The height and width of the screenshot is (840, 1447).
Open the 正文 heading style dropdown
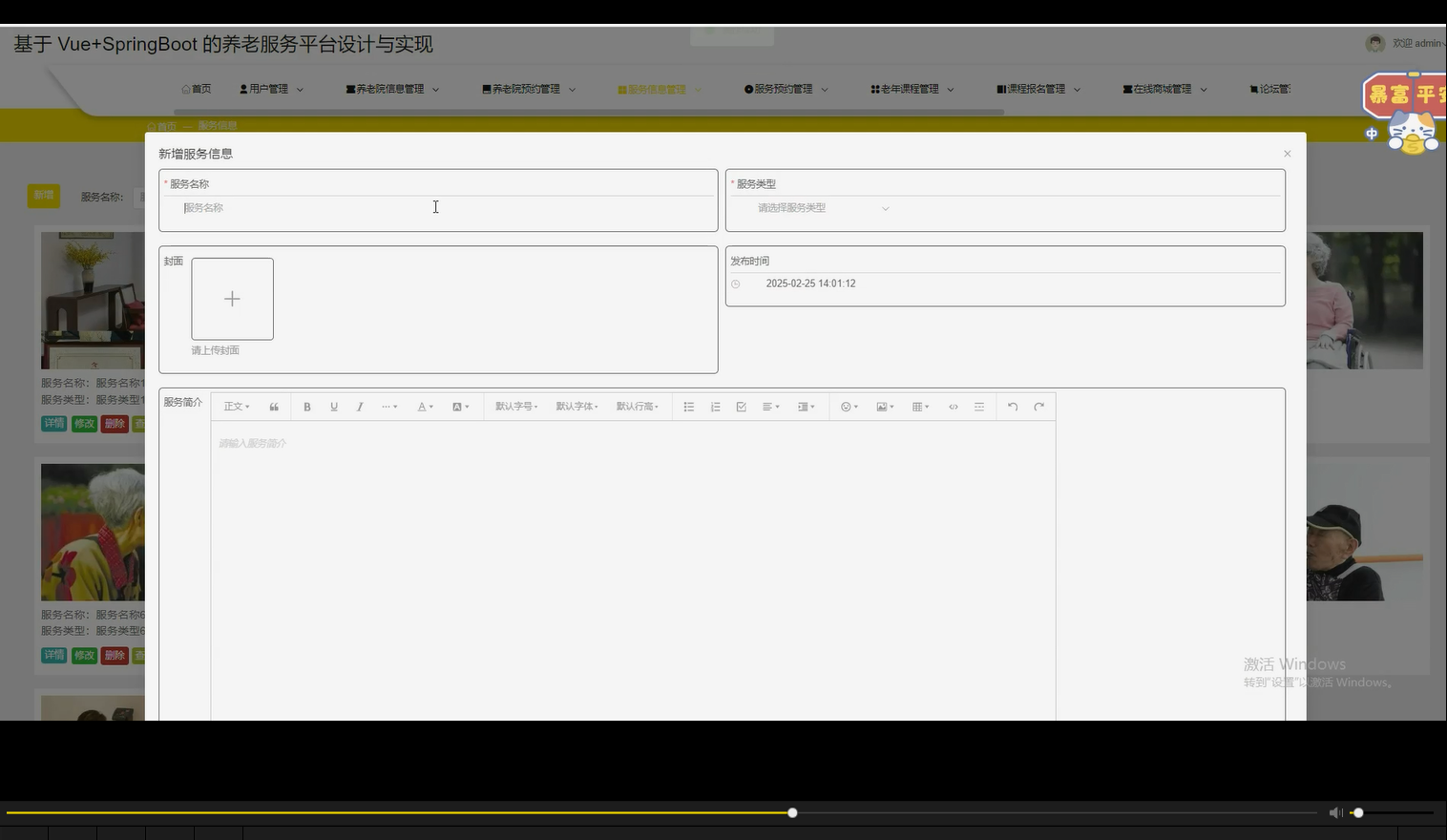click(237, 407)
